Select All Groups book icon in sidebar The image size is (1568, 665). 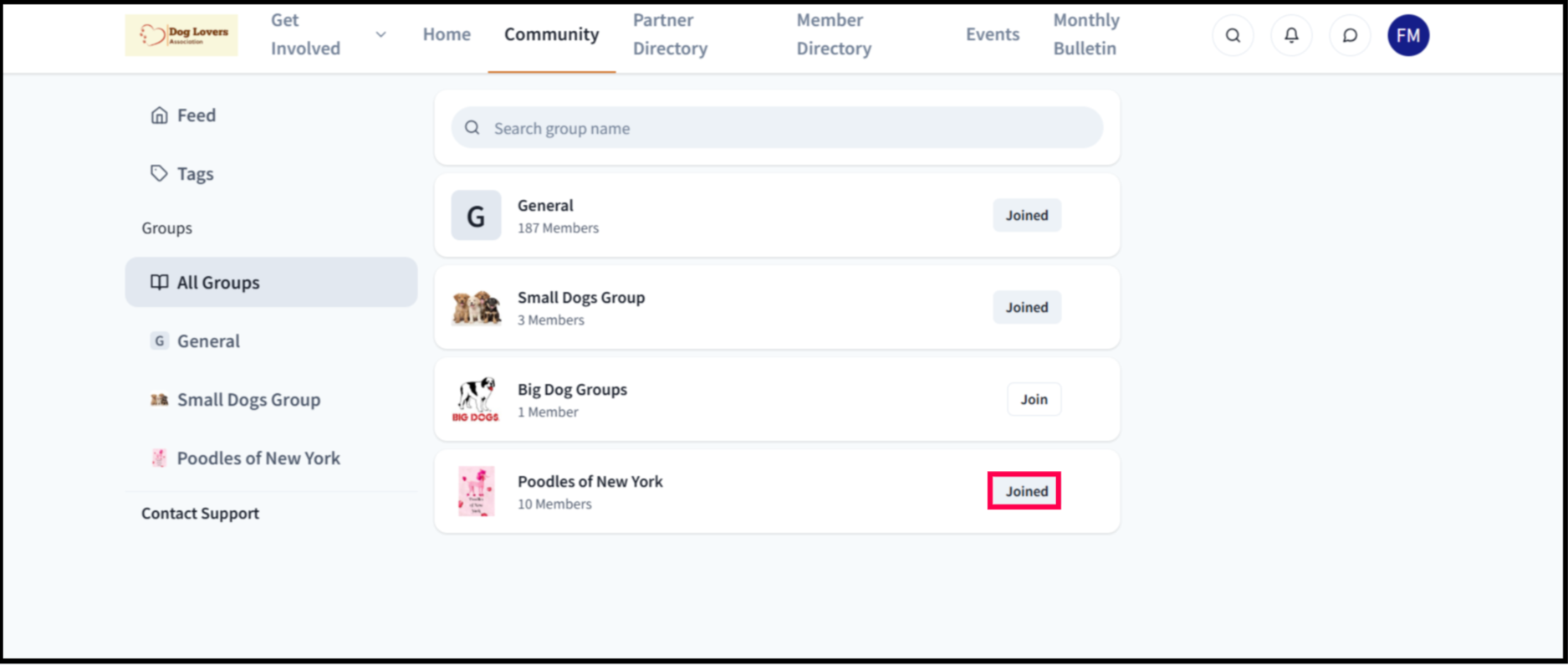point(159,282)
